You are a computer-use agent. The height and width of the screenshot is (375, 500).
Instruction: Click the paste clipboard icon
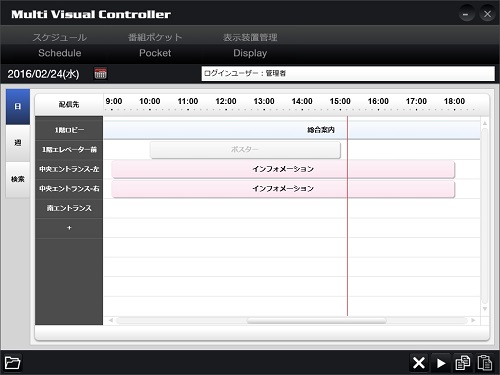tap(484, 363)
